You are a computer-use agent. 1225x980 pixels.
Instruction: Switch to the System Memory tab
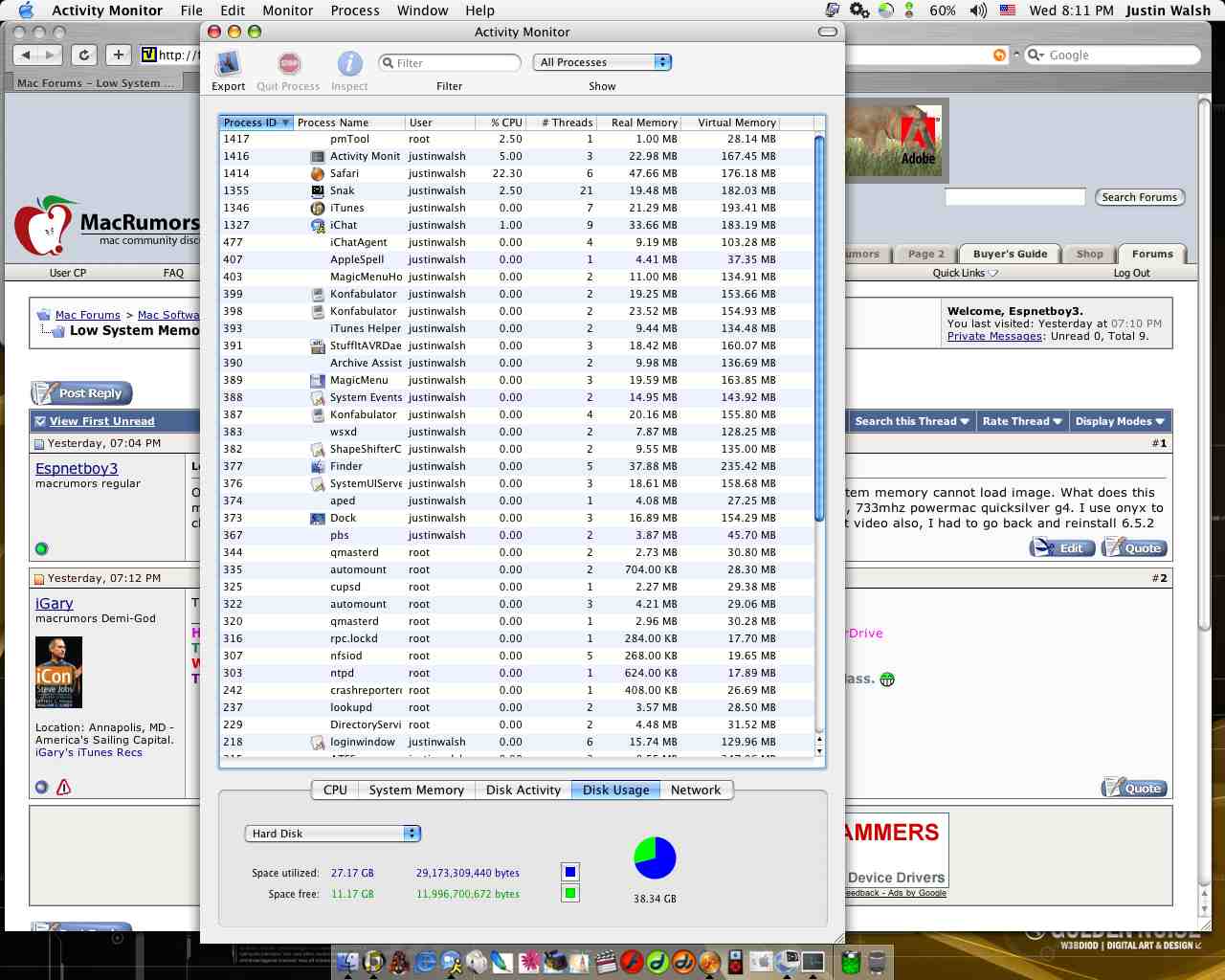coord(416,790)
